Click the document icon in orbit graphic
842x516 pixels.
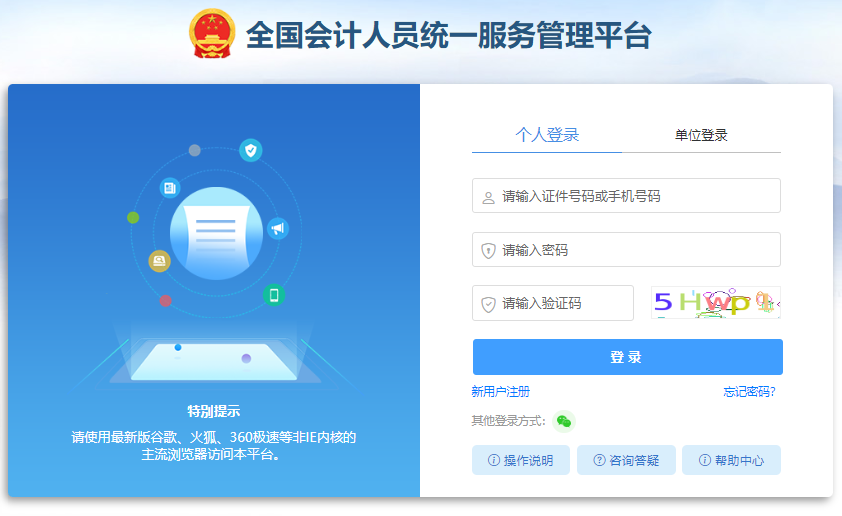pos(170,188)
